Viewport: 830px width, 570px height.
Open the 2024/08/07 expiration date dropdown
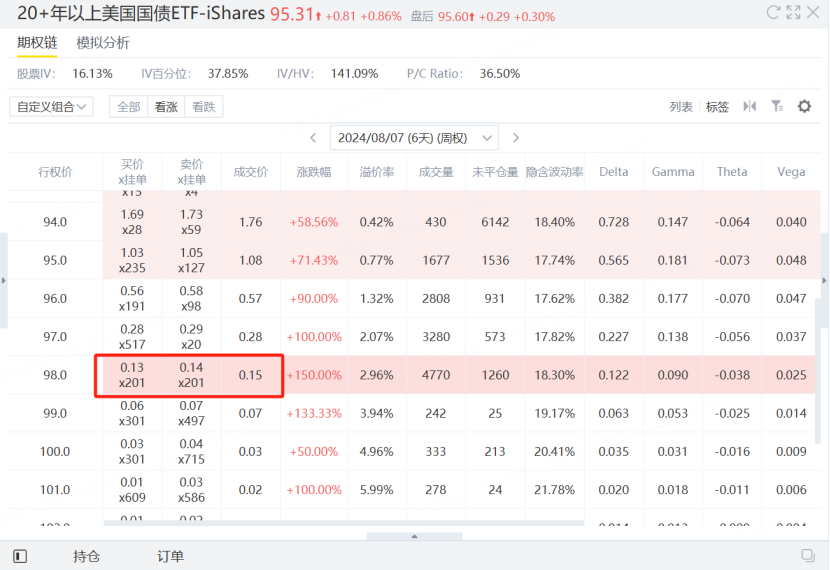click(414, 138)
